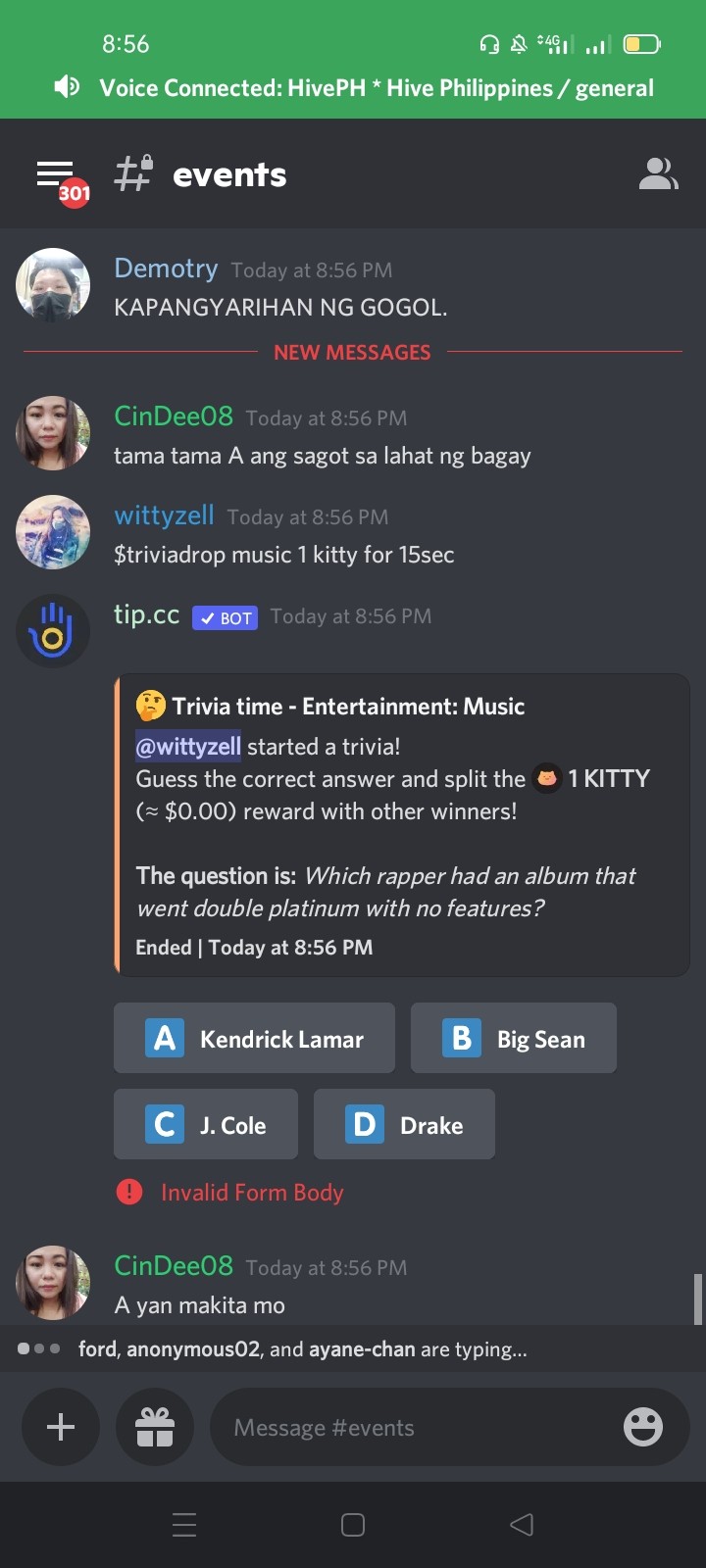Choose answer A Kendrick Lamar
The height and width of the screenshot is (1568, 706).
(x=254, y=1038)
